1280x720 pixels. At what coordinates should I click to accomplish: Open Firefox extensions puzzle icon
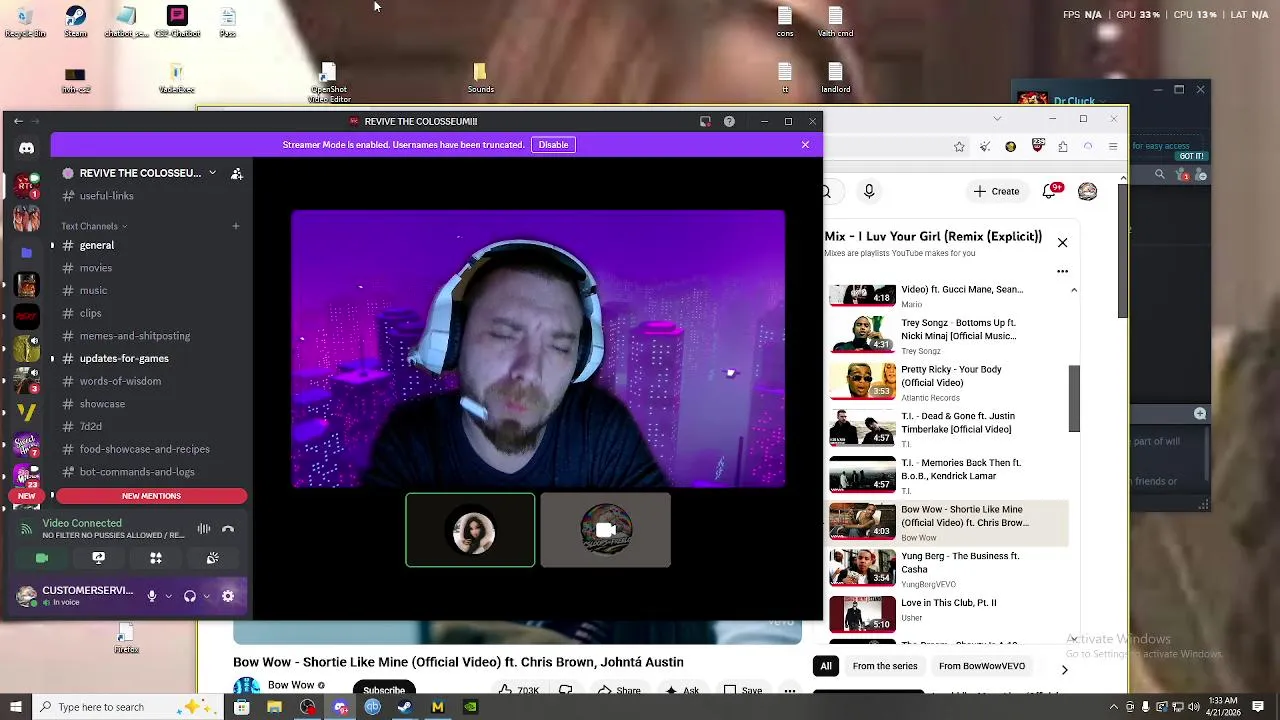click(x=1062, y=147)
